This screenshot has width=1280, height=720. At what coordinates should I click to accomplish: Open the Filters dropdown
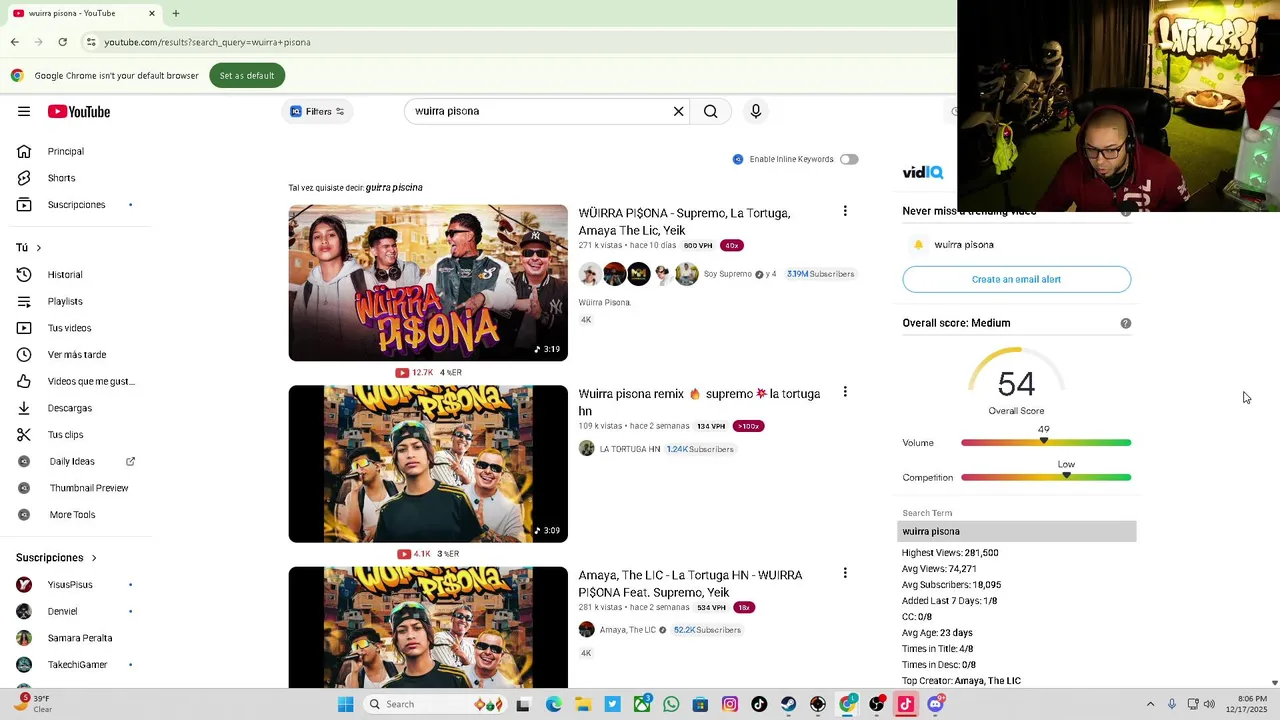(x=318, y=111)
